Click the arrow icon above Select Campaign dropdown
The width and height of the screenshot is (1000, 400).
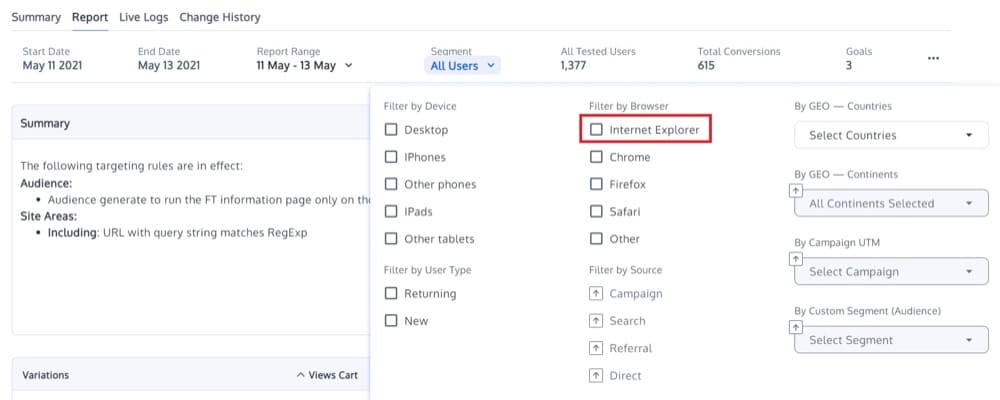coord(796,258)
